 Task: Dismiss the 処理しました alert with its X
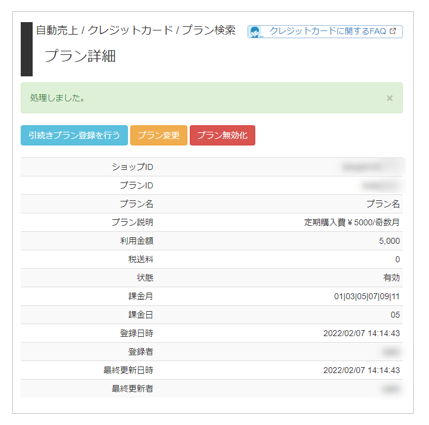coord(389,98)
